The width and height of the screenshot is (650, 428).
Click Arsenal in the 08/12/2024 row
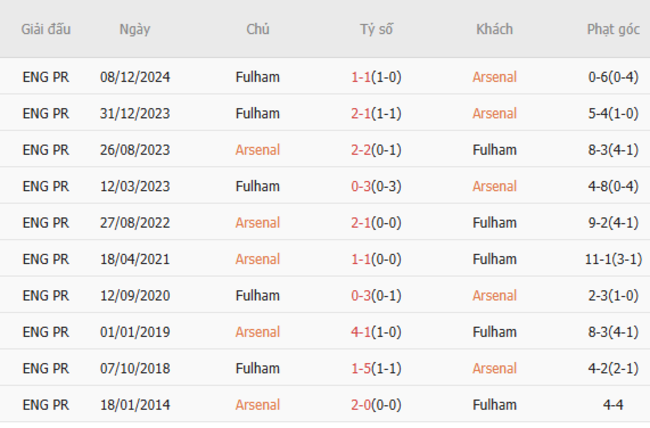[x=495, y=77]
